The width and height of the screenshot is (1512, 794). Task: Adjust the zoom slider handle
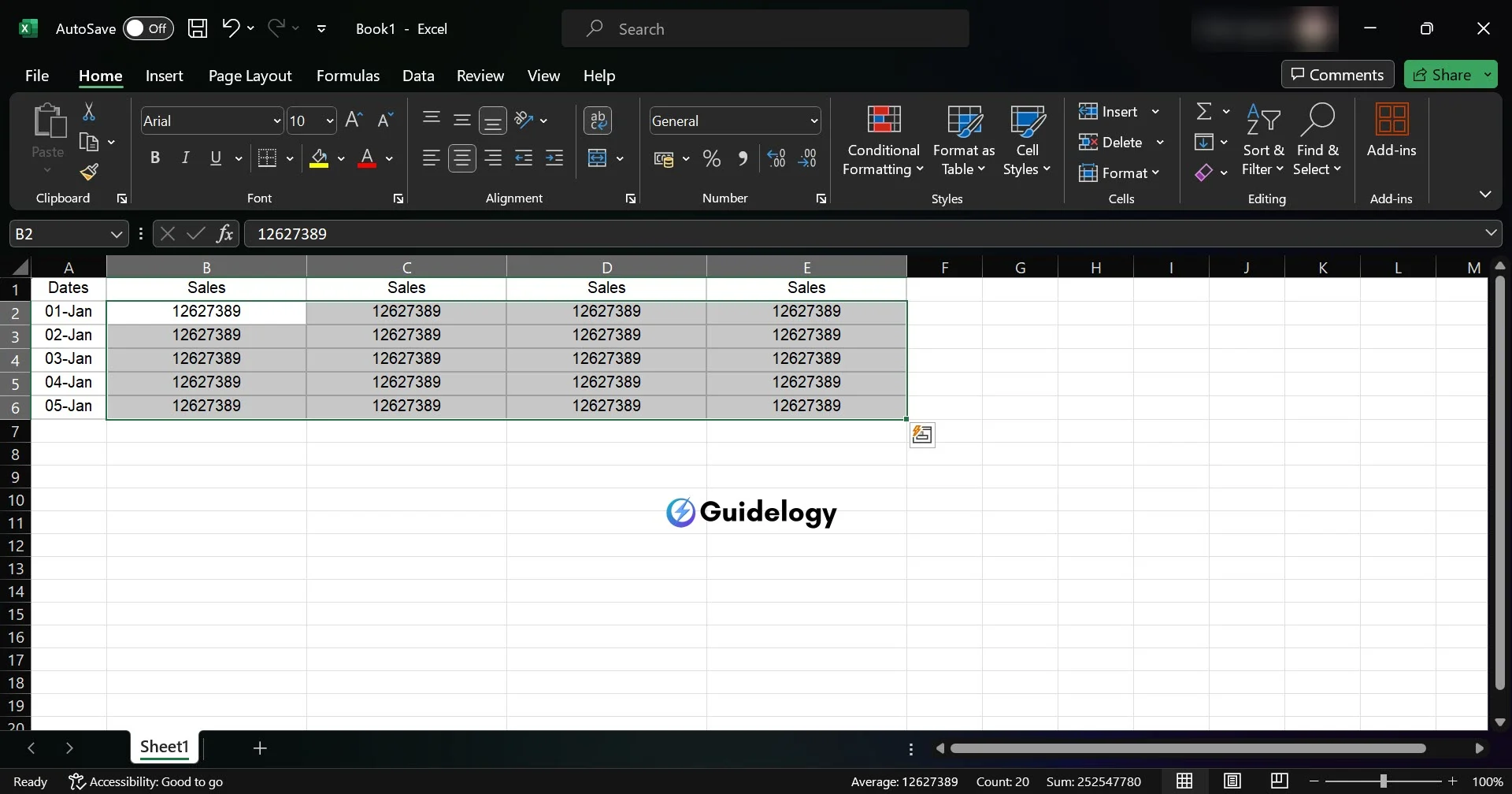coord(1384,781)
